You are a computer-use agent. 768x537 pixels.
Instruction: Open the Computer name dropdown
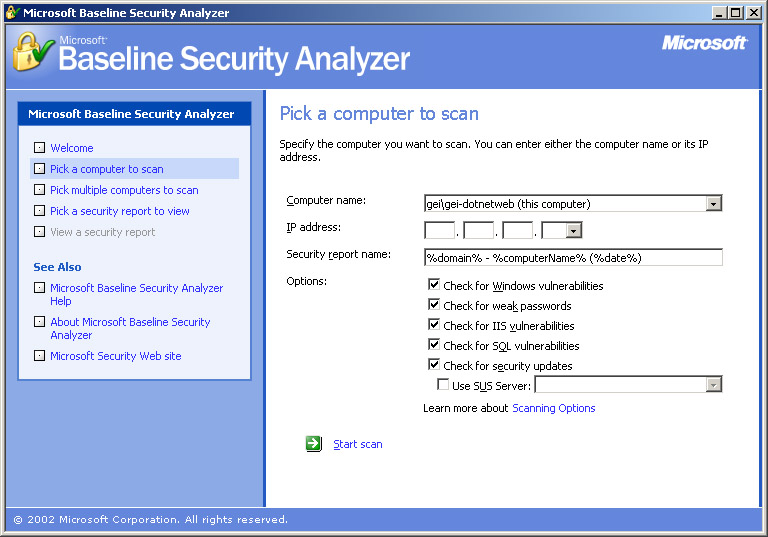713,204
